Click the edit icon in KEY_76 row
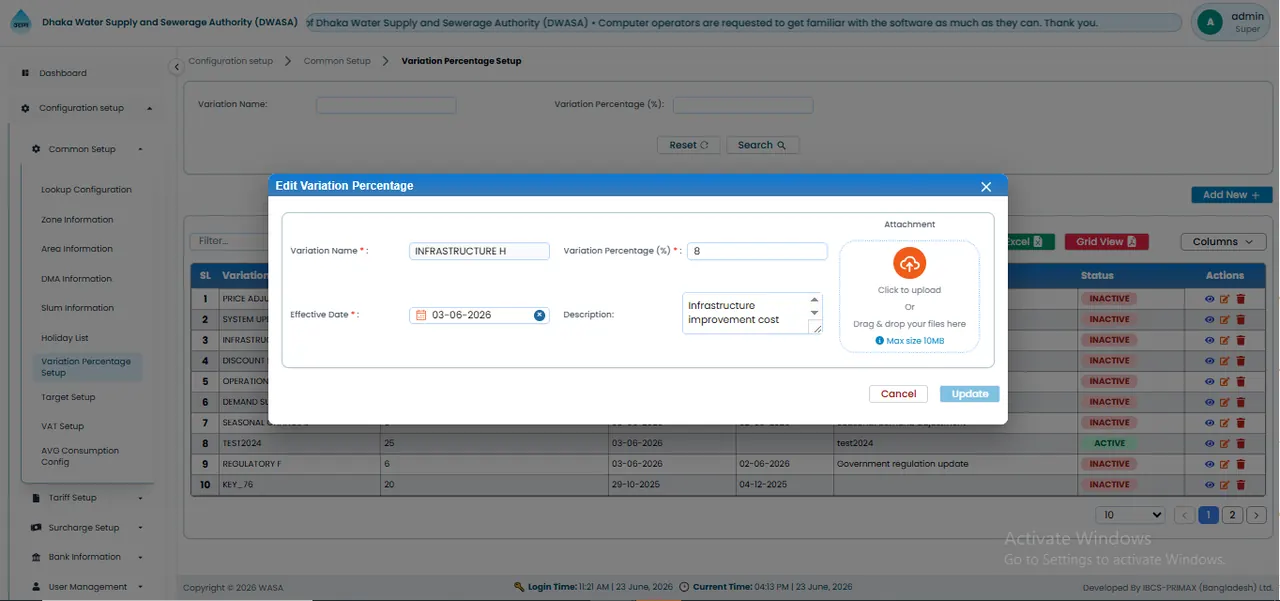Image resolution: width=1280 pixels, height=601 pixels. (x=1225, y=485)
